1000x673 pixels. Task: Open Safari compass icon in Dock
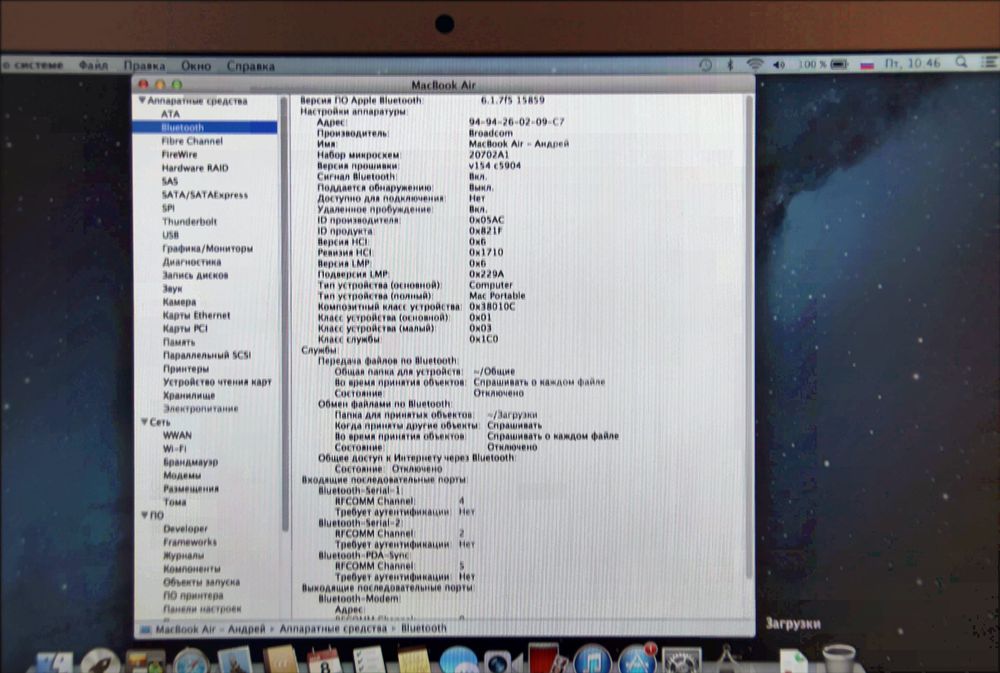tap(191, 661)
